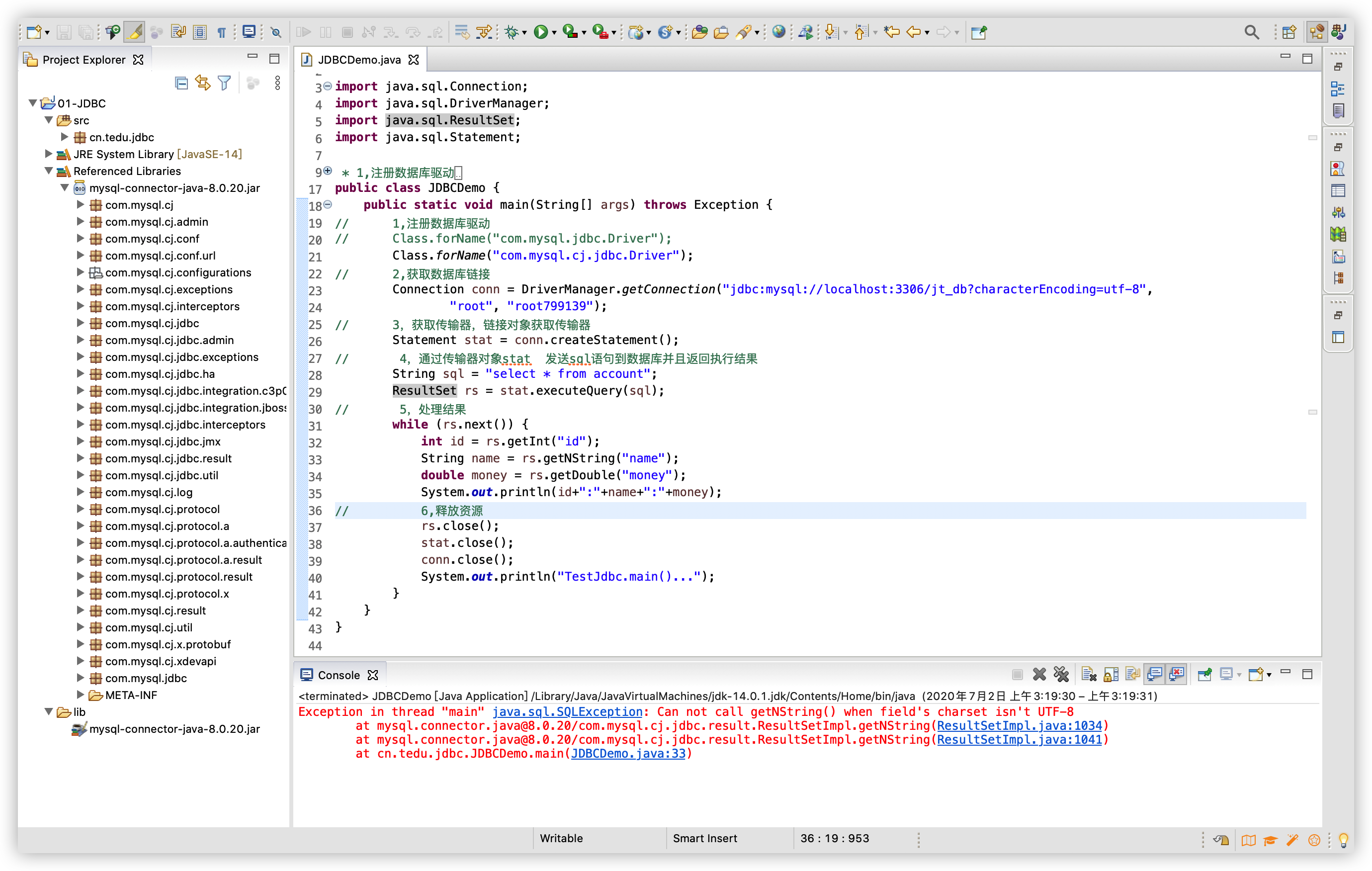Click the Debug bug toolbar icon
1372x871 pixels.
[x=511, y=32]
